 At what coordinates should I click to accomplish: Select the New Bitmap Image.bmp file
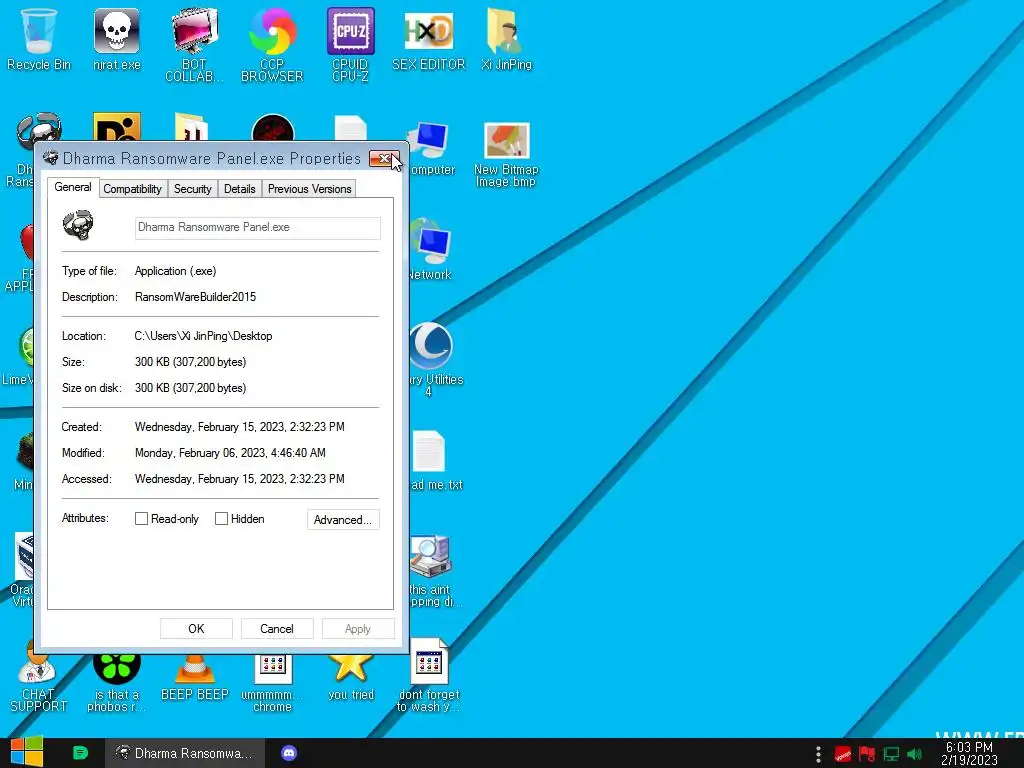[x=506, y=155]
